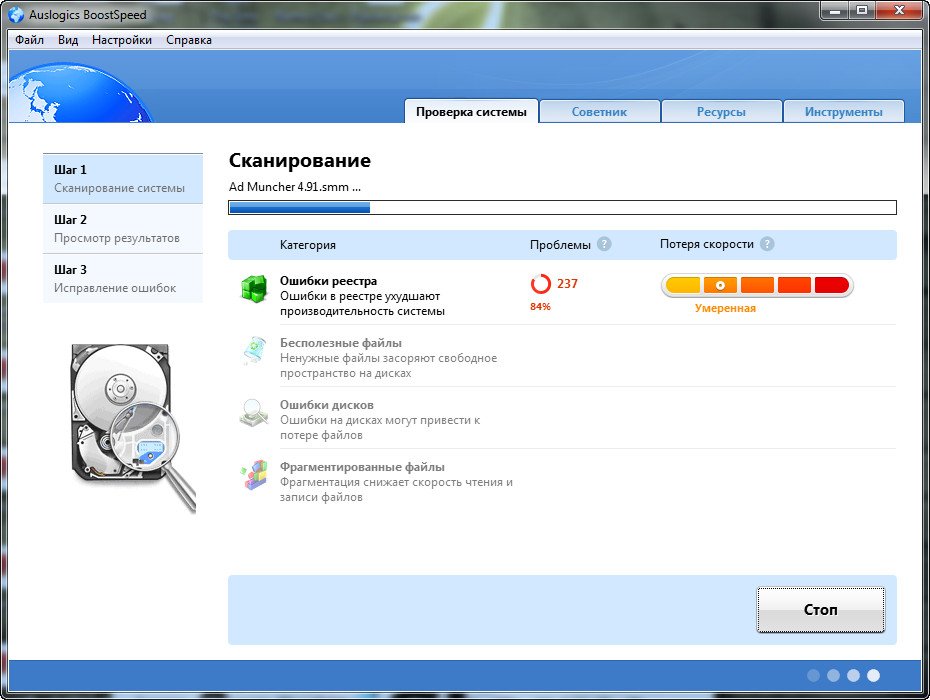Click the first dim dot in footer
The height and width of the screenshot is (700, 930).
point(813,675)
